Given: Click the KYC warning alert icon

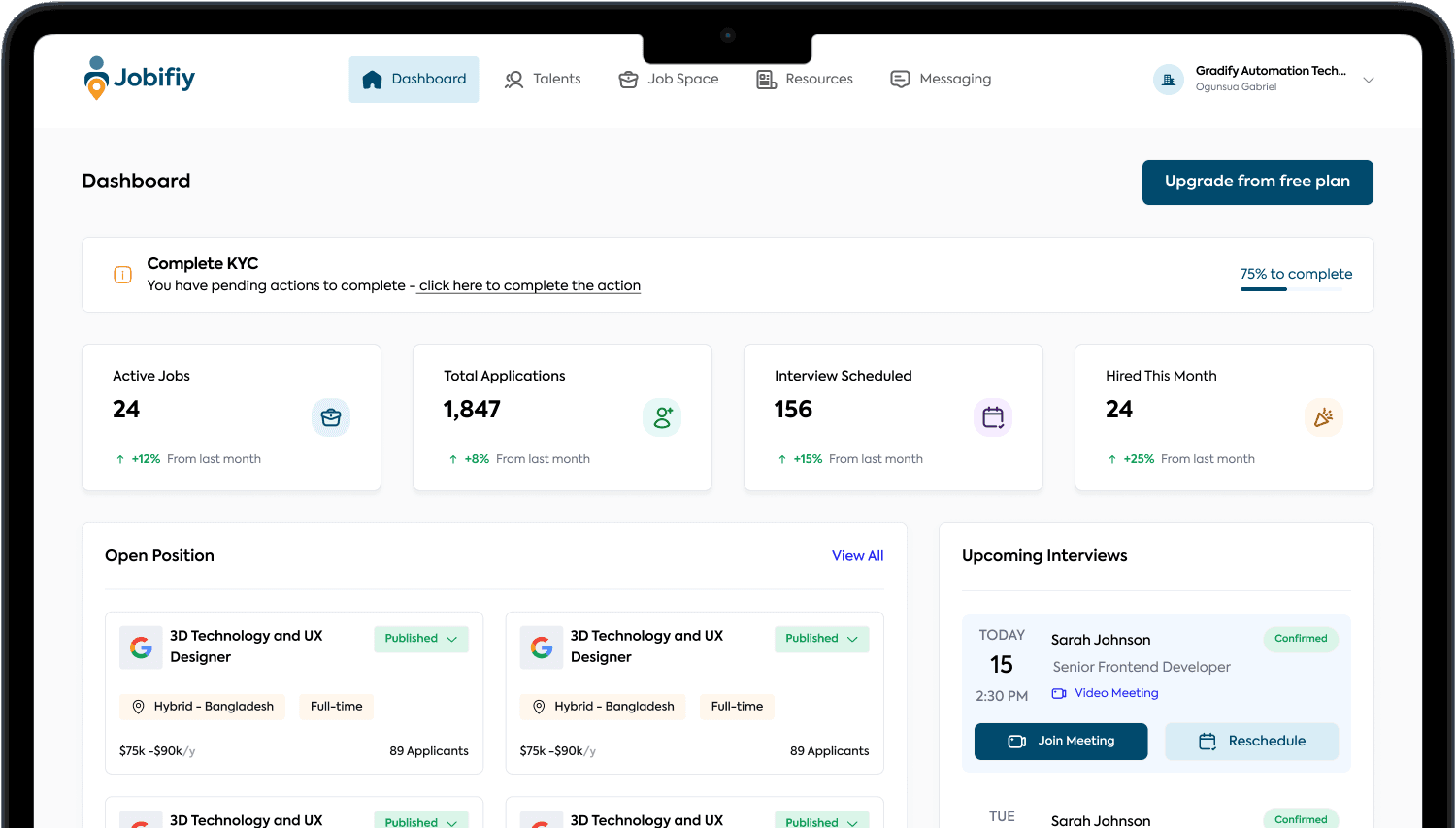Looking at the screenshot, I should pyautogui.click(x=122, y=275).
